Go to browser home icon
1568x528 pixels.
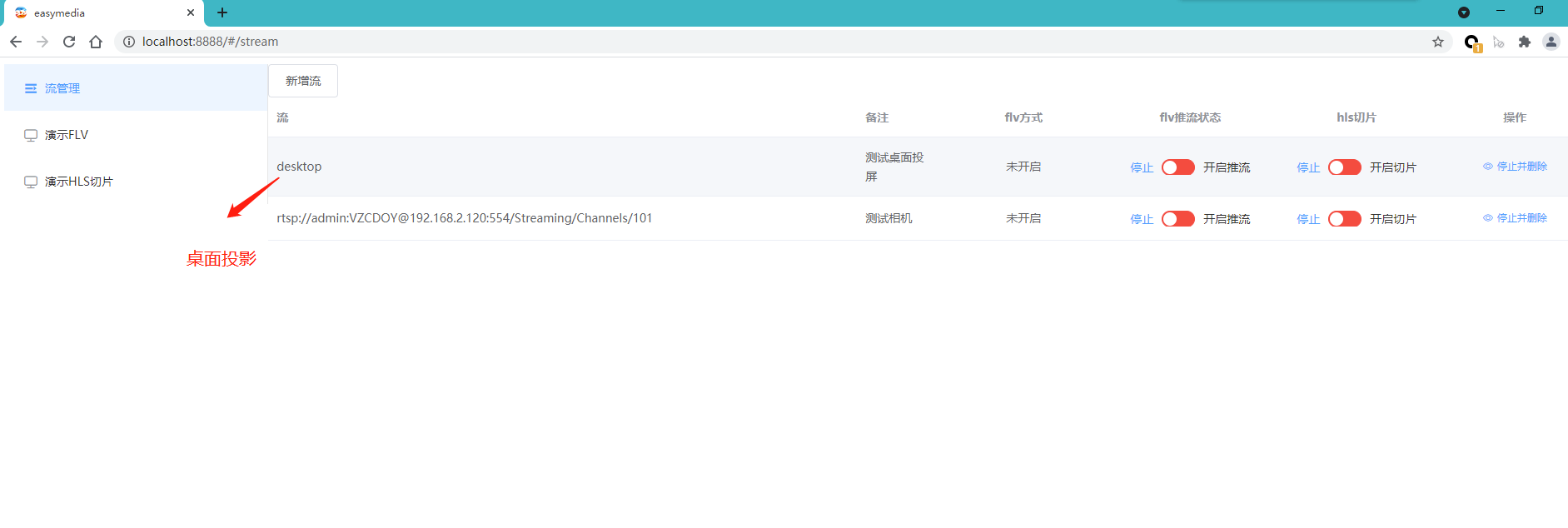click(96, 42)
